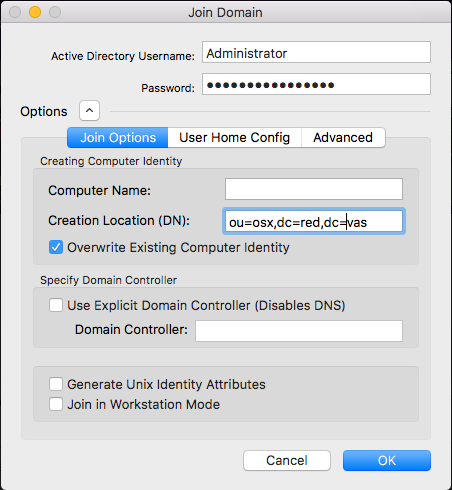The image size is (452, 490).
Task: Click the disabled red close button
Action: tap(15, 12)
